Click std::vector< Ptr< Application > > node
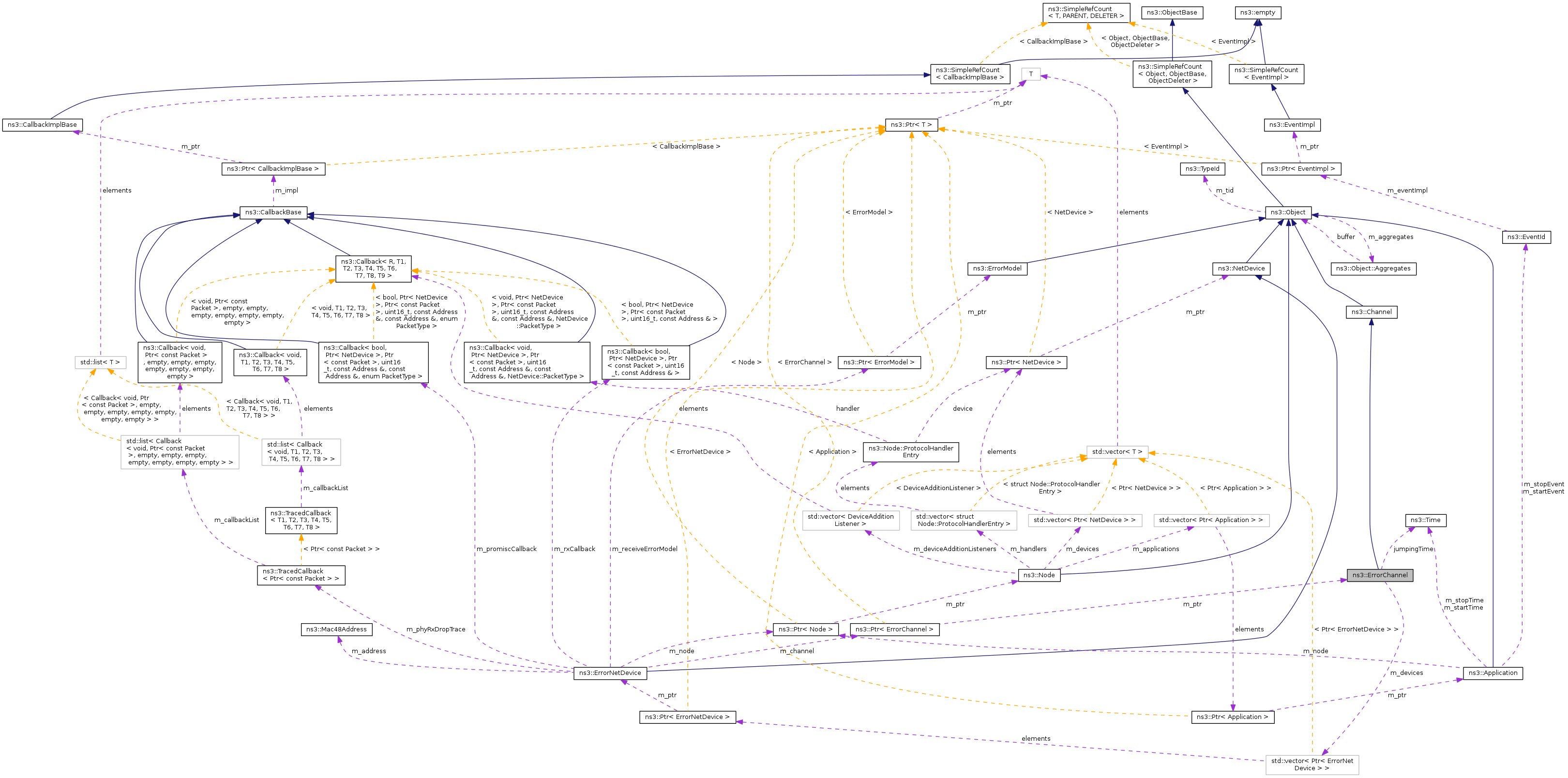1568x778 pixels. click(x=1211, y=520)
